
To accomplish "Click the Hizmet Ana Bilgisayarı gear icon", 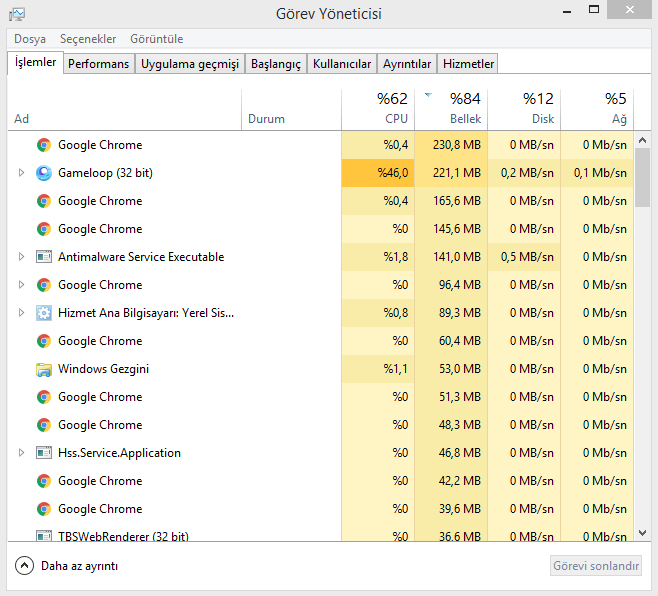I will 44,313.
